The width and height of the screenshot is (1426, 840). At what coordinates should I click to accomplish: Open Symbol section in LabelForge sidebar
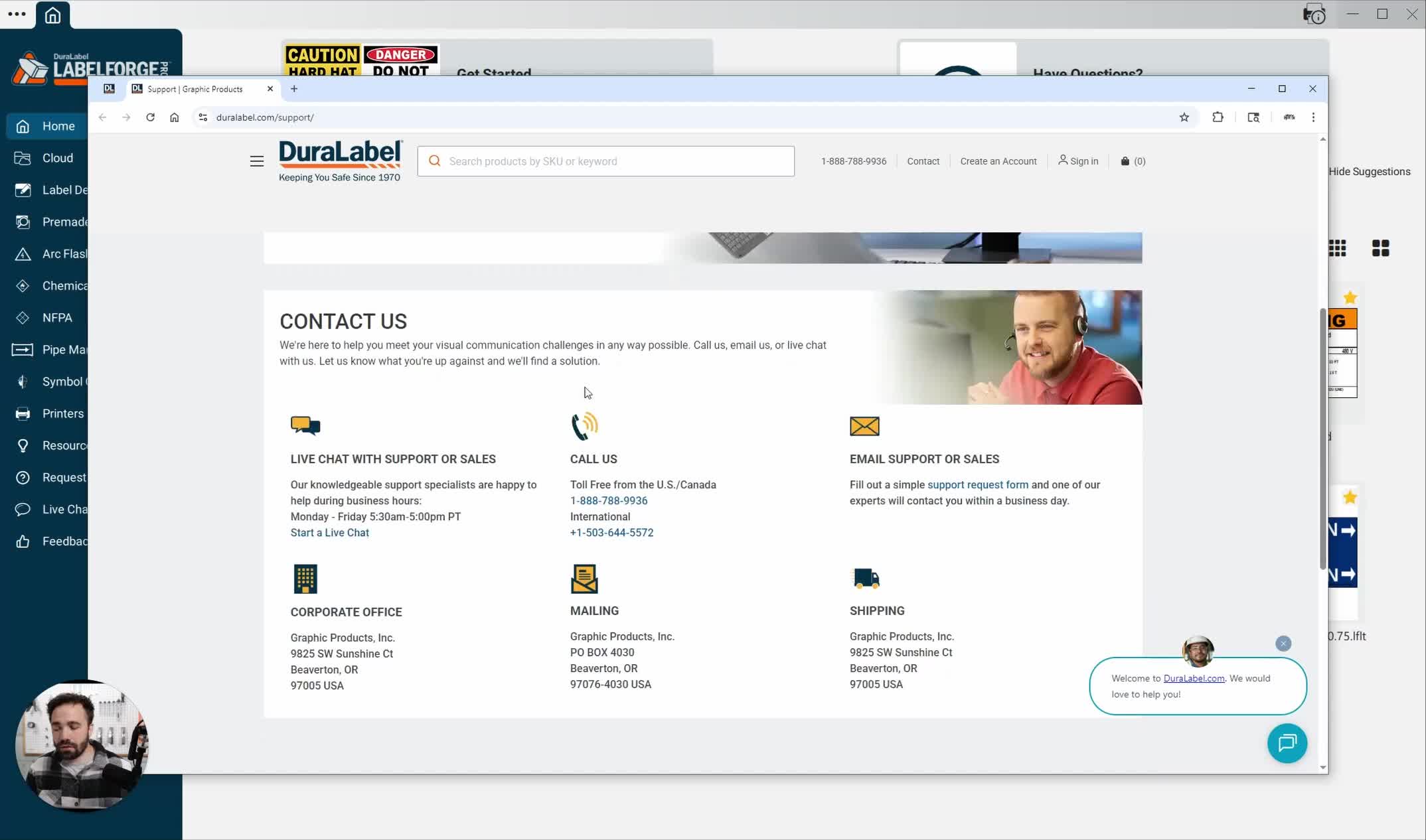47,382
